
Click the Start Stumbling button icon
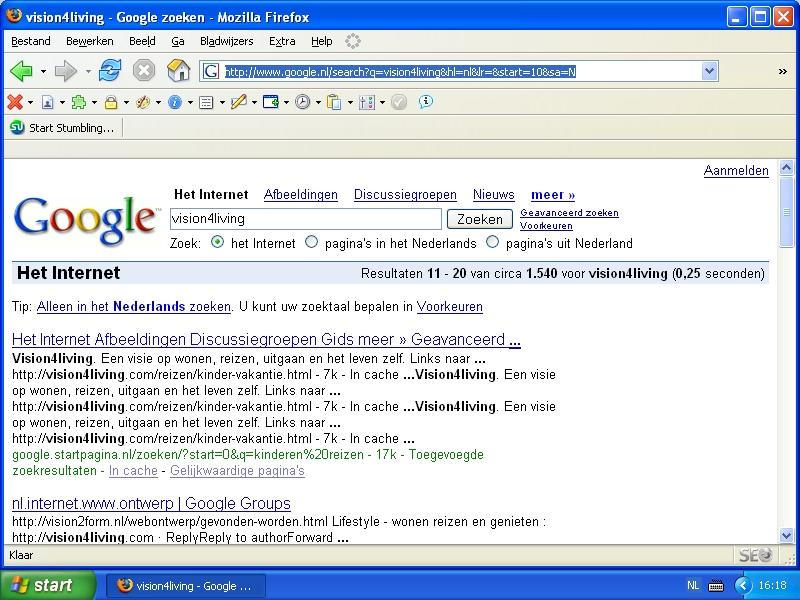pos(17,128)
